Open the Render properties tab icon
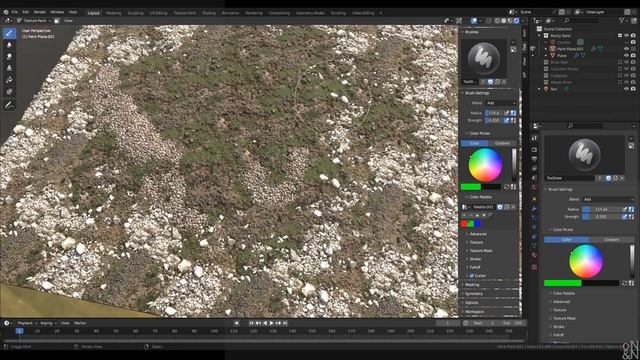640x360 pixels. tap(534, 149)
